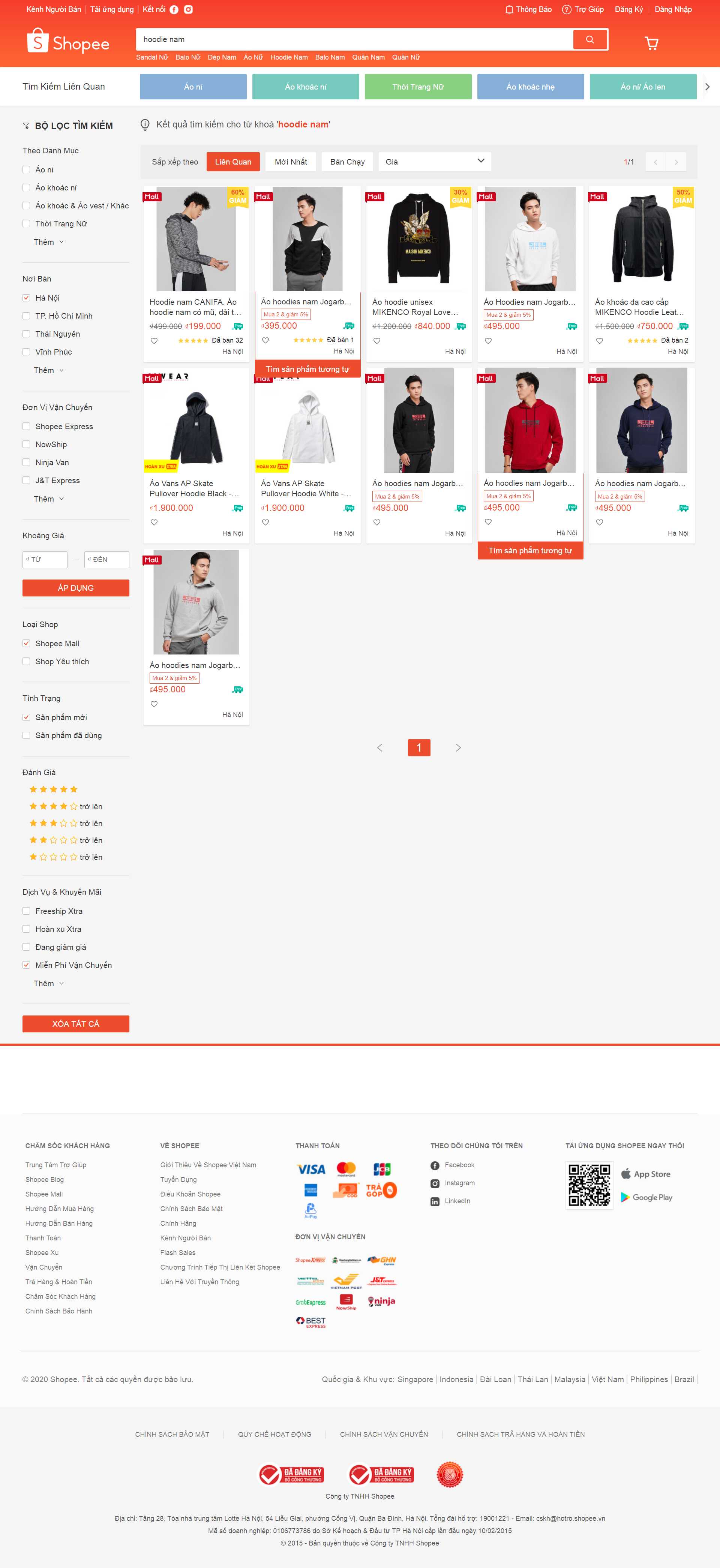Open the Instagram icon in top bar
720x1568 pixels.
click(x=189, y=10)
